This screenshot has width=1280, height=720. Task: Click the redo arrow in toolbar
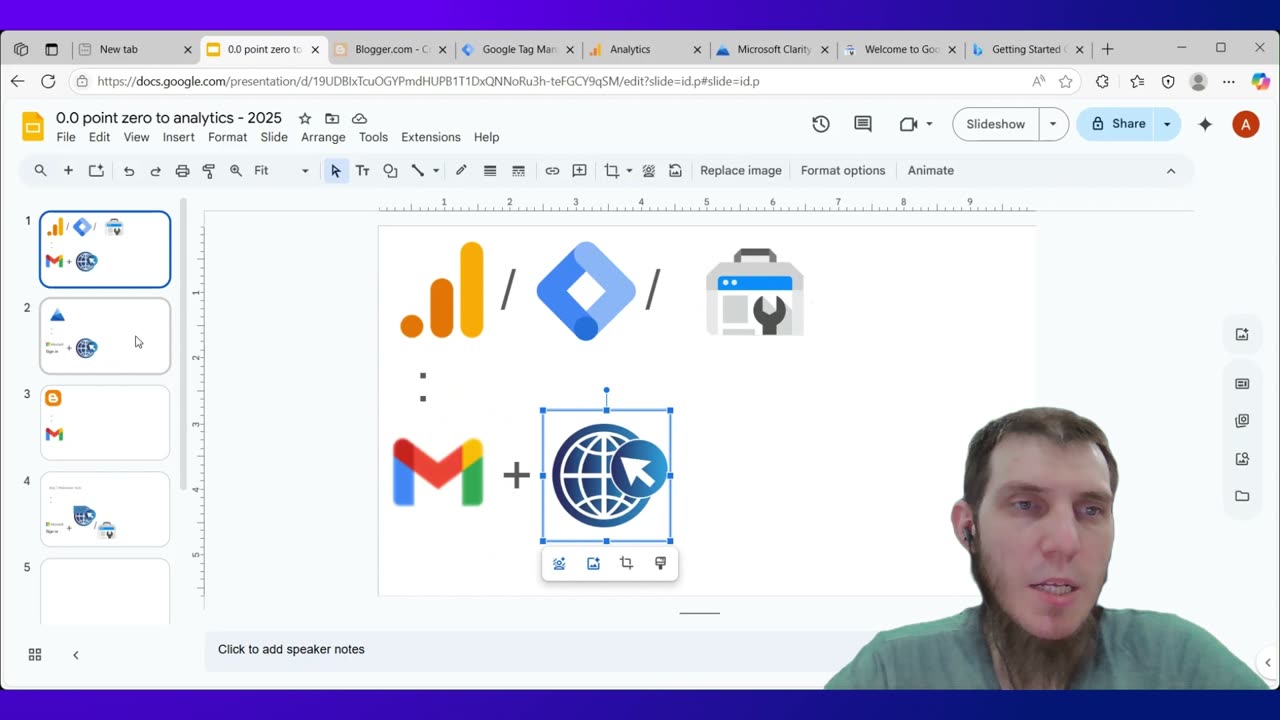point(155,171)
